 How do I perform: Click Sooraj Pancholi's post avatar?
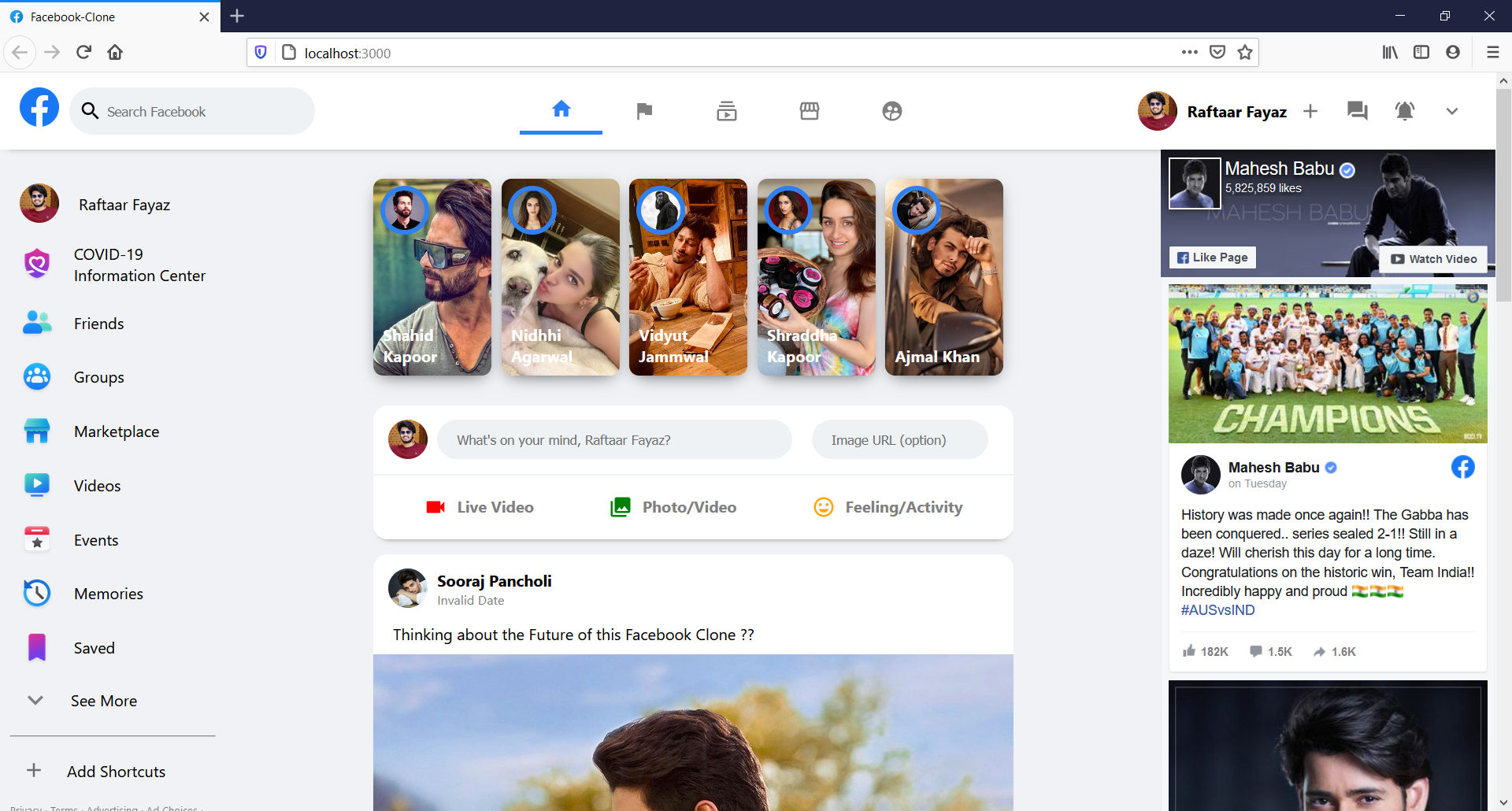pos(408,588)
